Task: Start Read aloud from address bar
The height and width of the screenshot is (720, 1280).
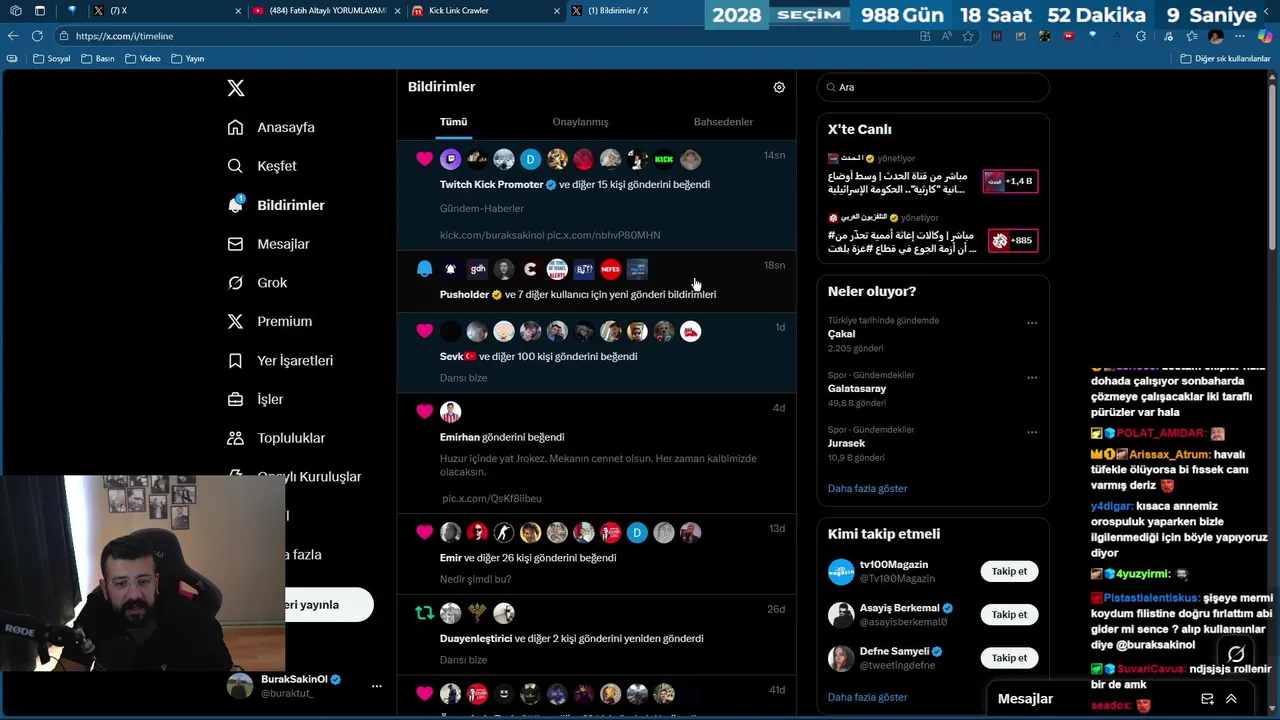Action: point(946,36)
